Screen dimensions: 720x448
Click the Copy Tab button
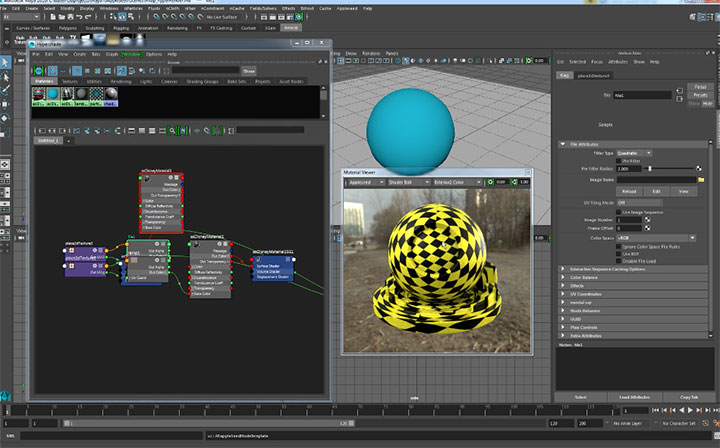[x=688, y=397]
